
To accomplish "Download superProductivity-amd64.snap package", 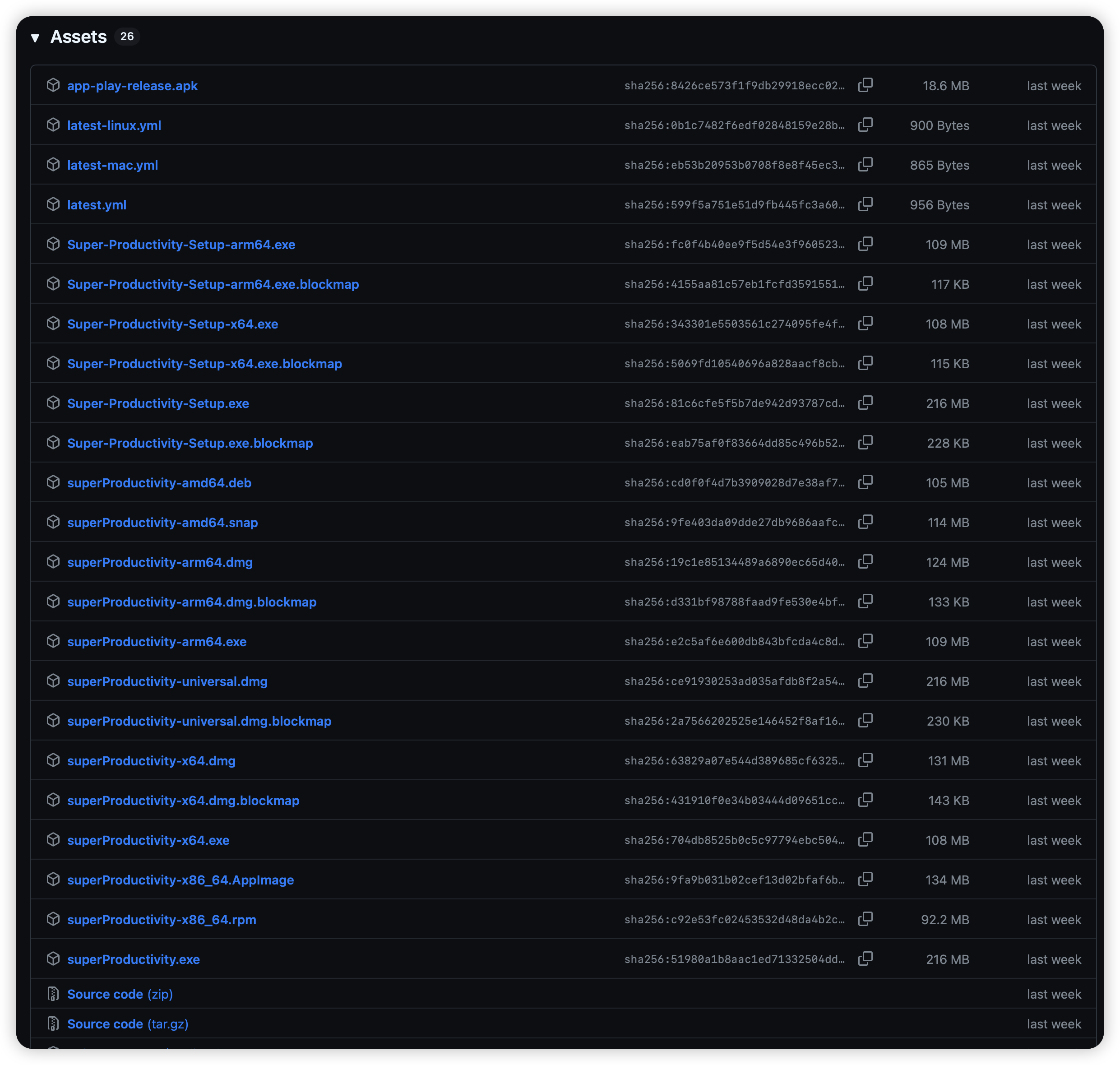I will point(162,523).
